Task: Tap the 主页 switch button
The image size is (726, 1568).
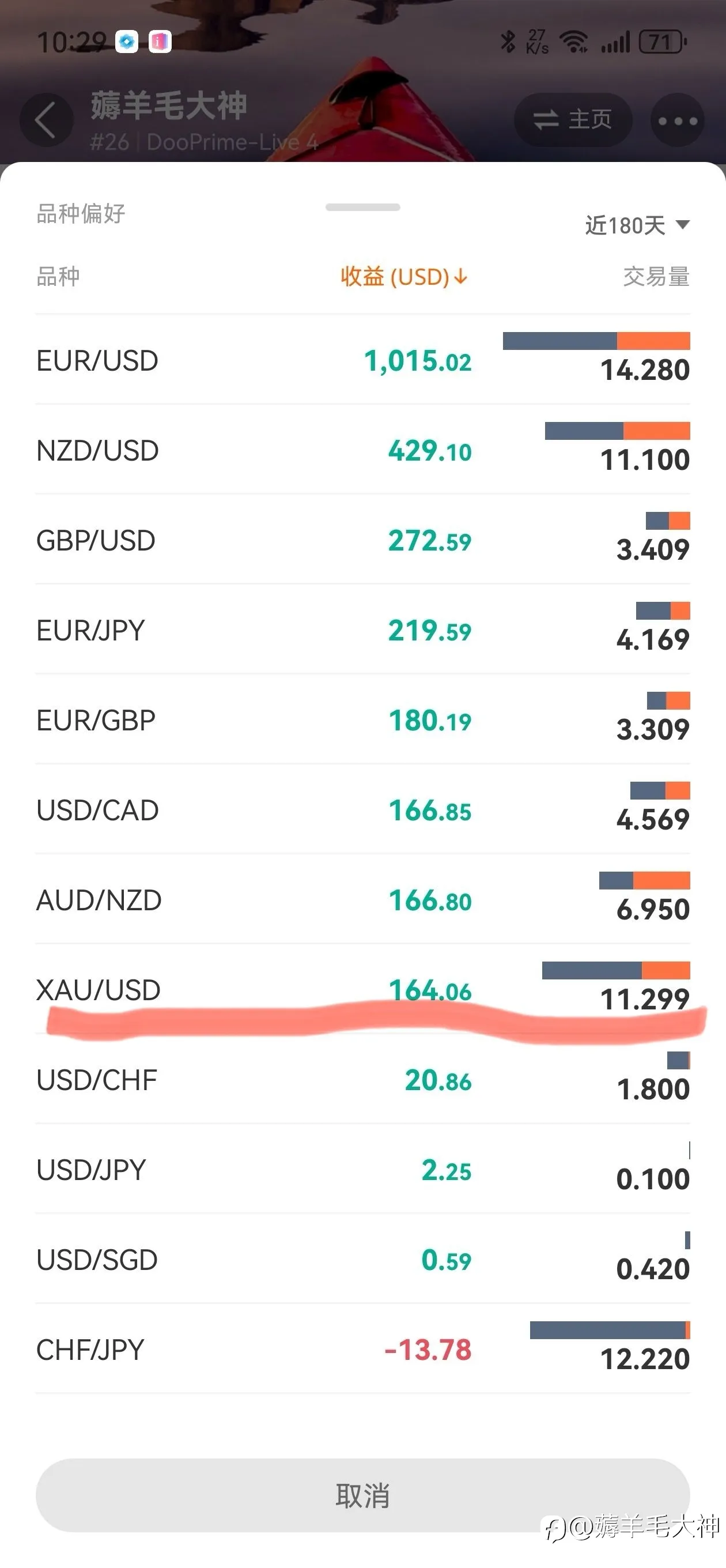Action: pos(573,119)
